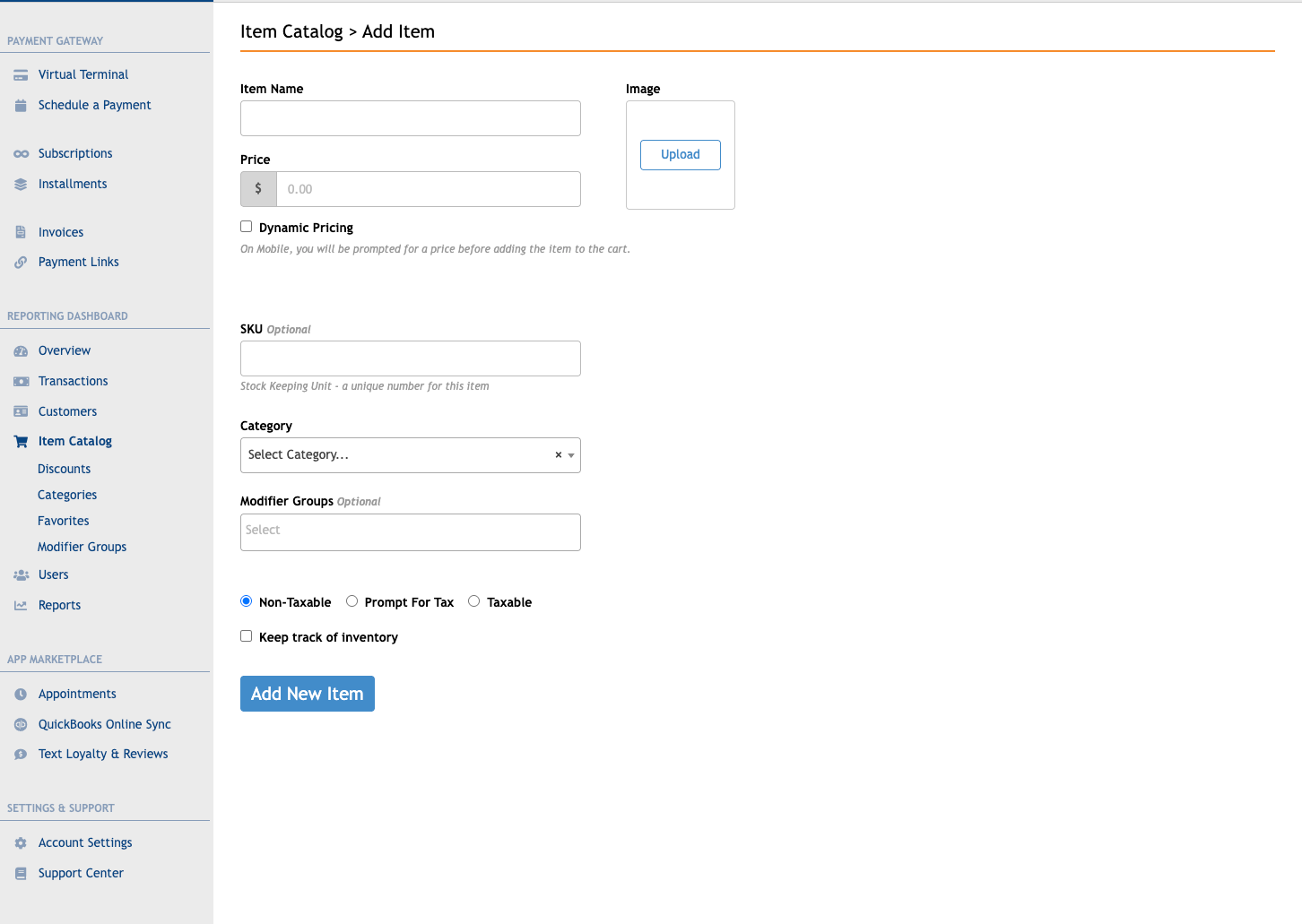Open the Invoices section
Image resolution: width=1302 pixels, height=924 pixels.
coord(61,233)
